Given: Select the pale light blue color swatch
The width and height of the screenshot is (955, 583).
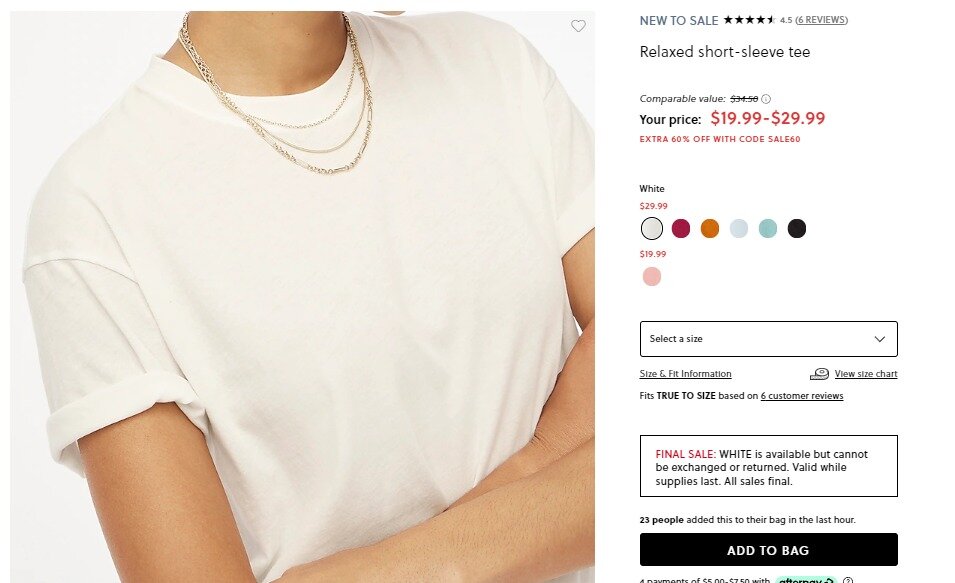Looking at the screenshot, I should click(x=739, y=229).
